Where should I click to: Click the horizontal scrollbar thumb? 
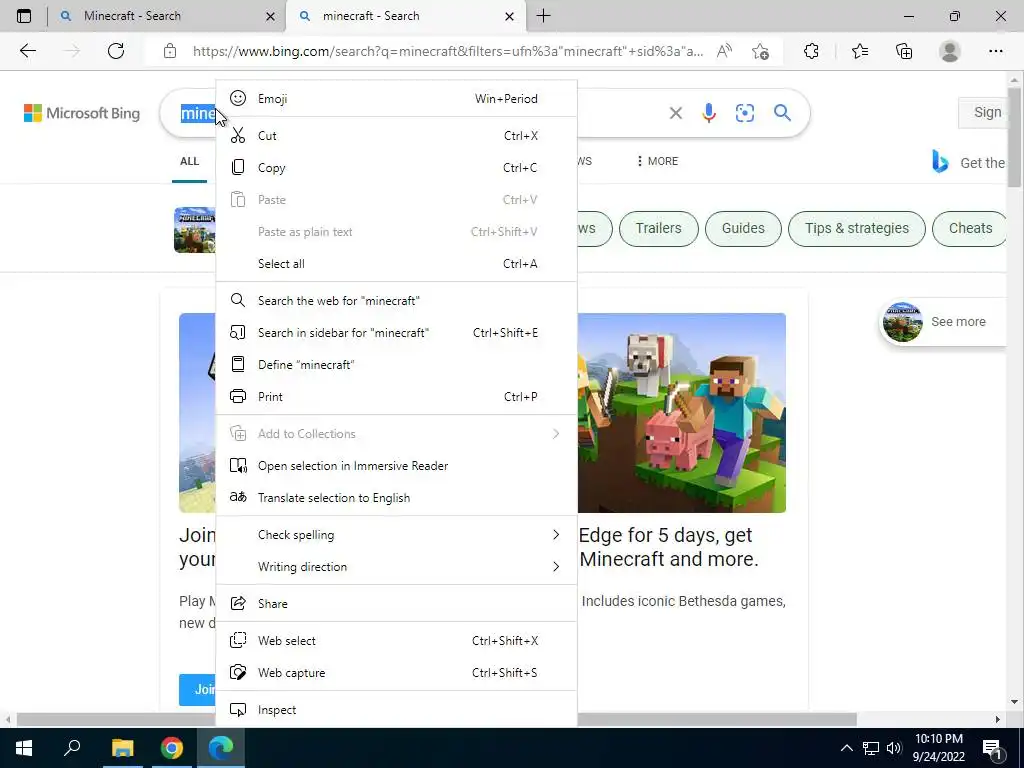[436, 719]
